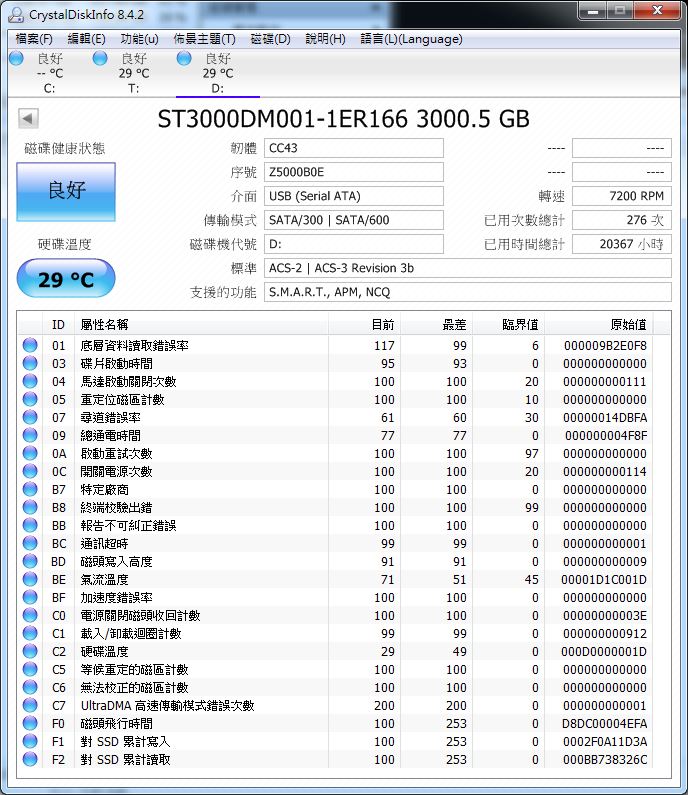Click the 29 °C temperature button
The width and height of the screenshot is (688, 795).
point(66,278)
